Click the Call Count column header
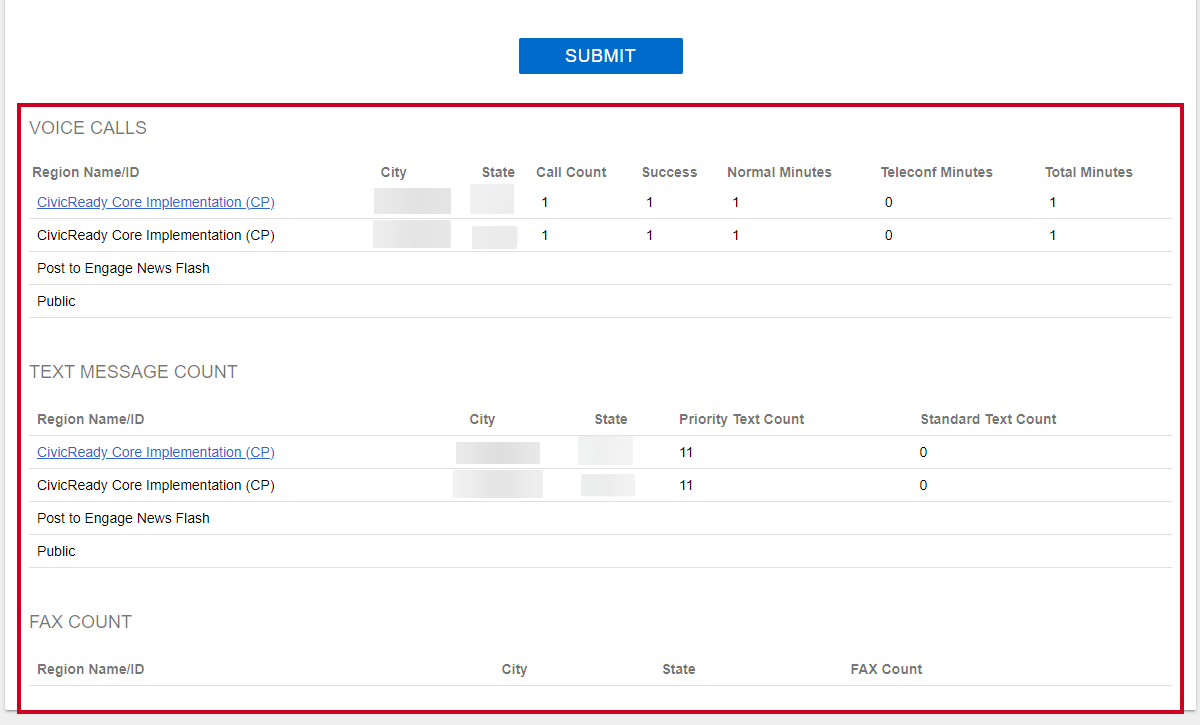The image size is (1200, 725). 571,172
